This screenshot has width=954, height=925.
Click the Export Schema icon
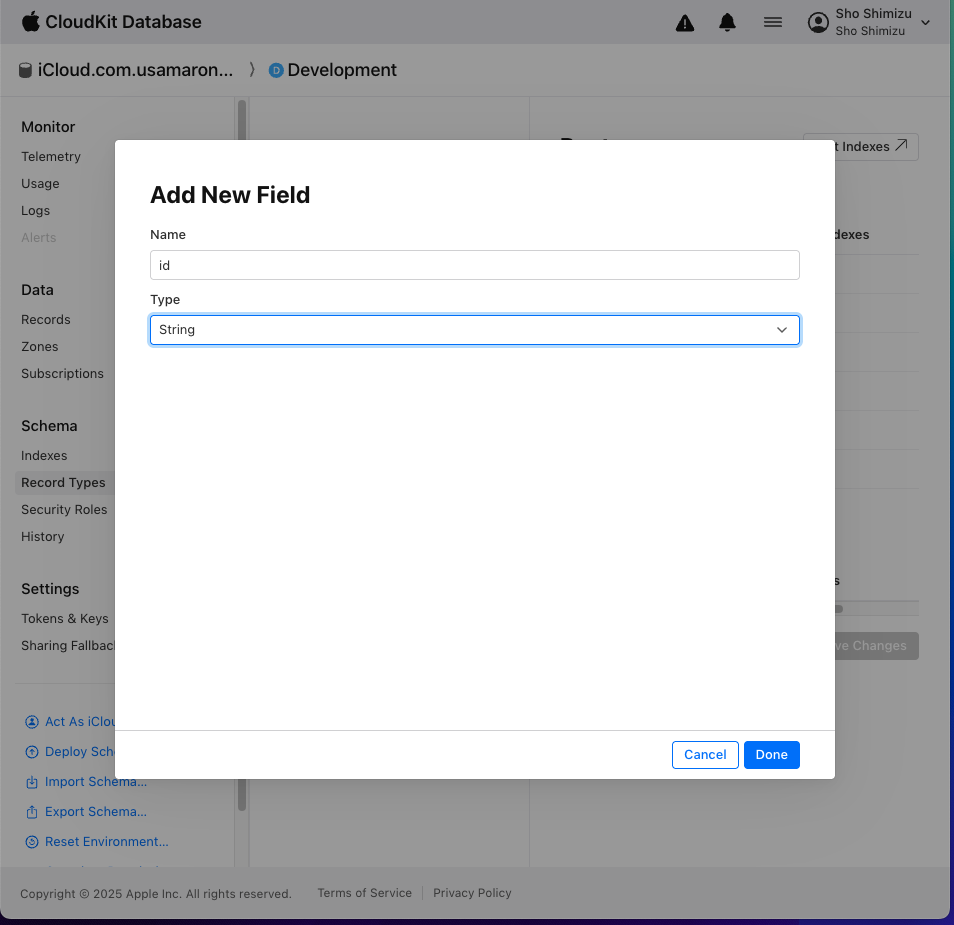(x=32, y=812)
